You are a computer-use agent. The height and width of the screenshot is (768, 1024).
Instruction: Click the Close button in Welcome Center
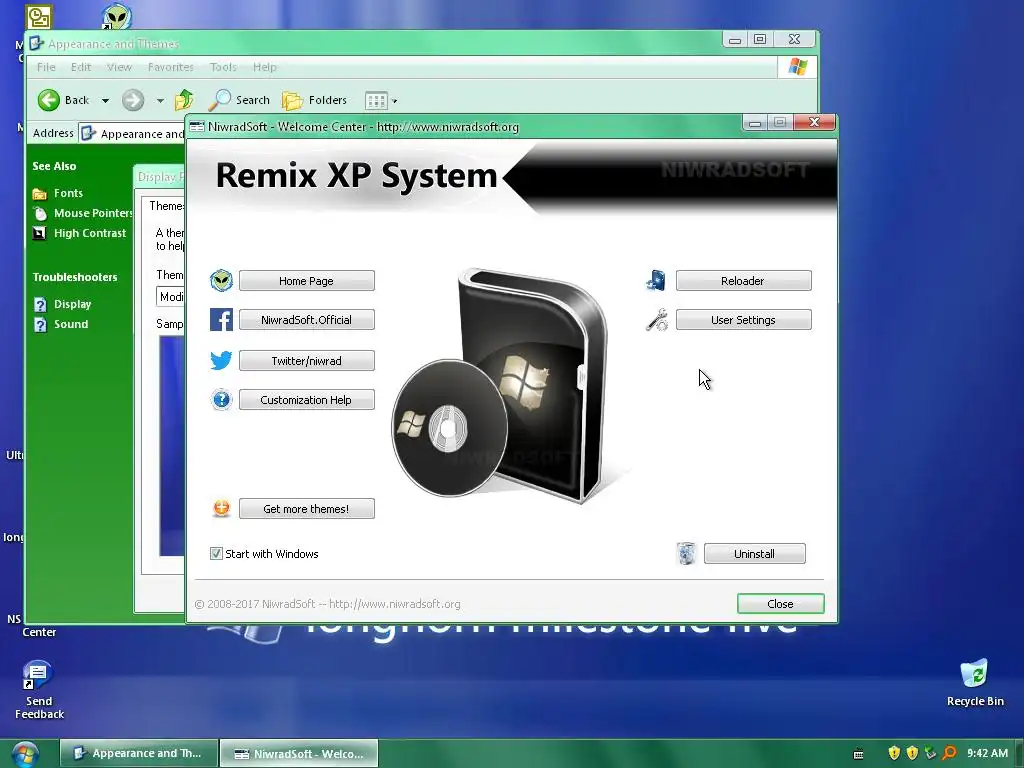click(x=780, y=604)
